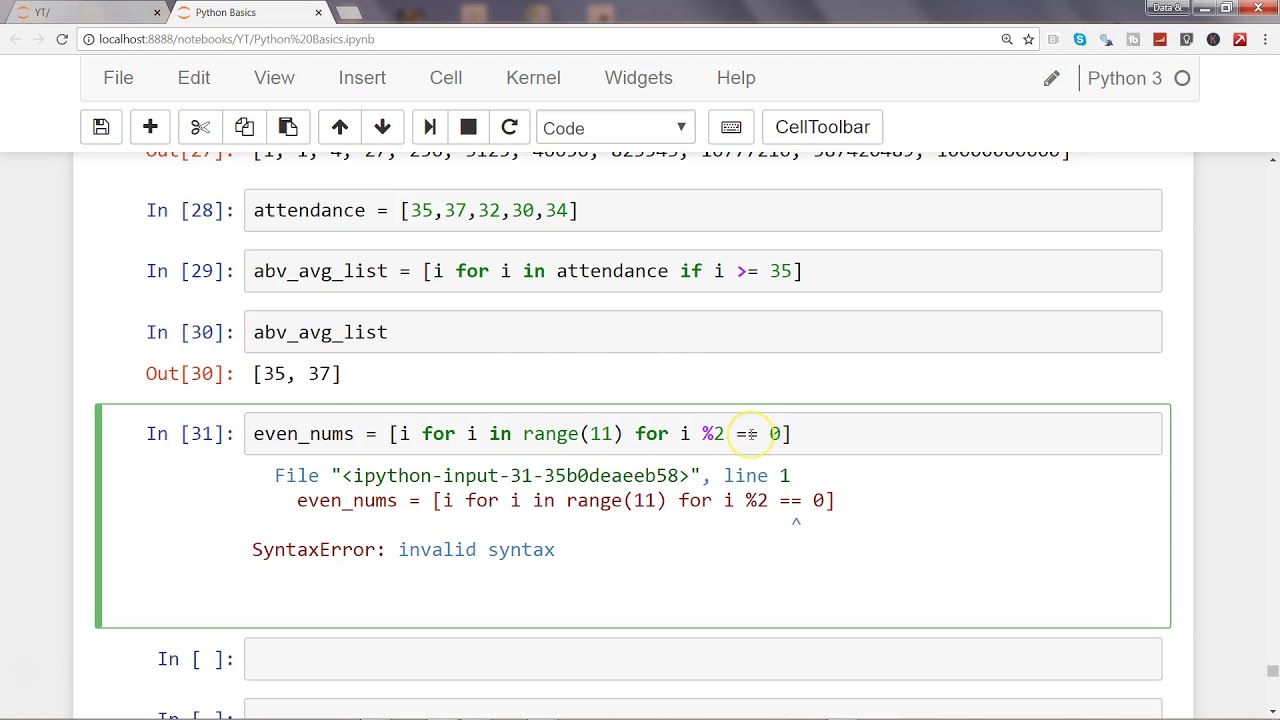Screen dimensions: 1280x720
Task: Open the command palette keyboard icon
Action: pos(731,127)
